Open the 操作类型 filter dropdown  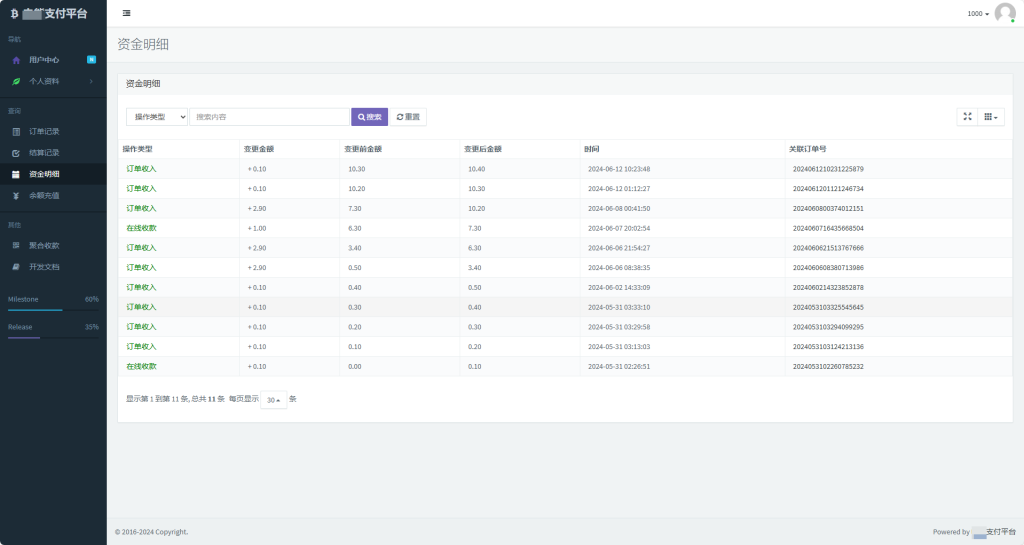pos(157,117)
